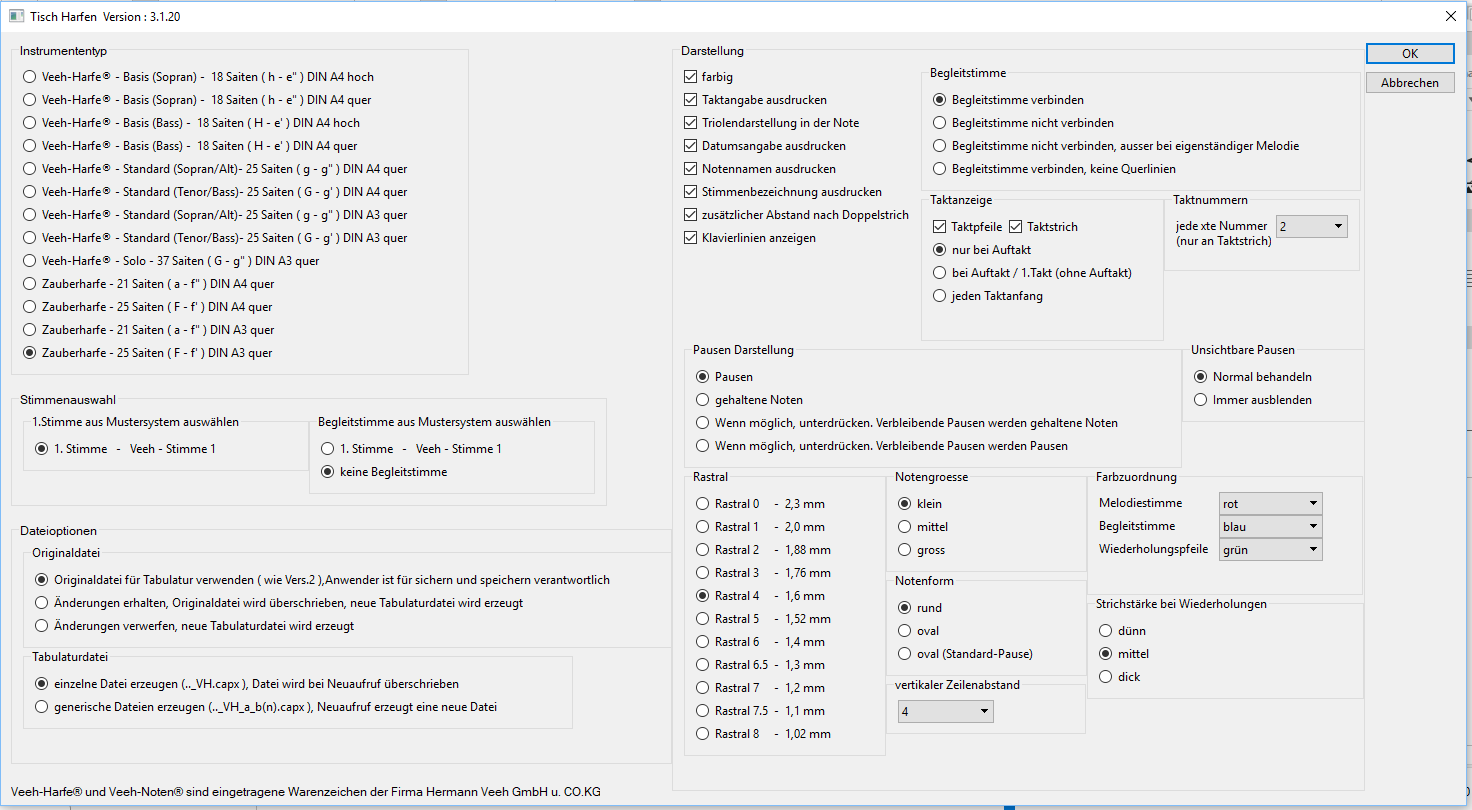
Task: Uncheck the farbig checkbox
Action: [691, 77]
